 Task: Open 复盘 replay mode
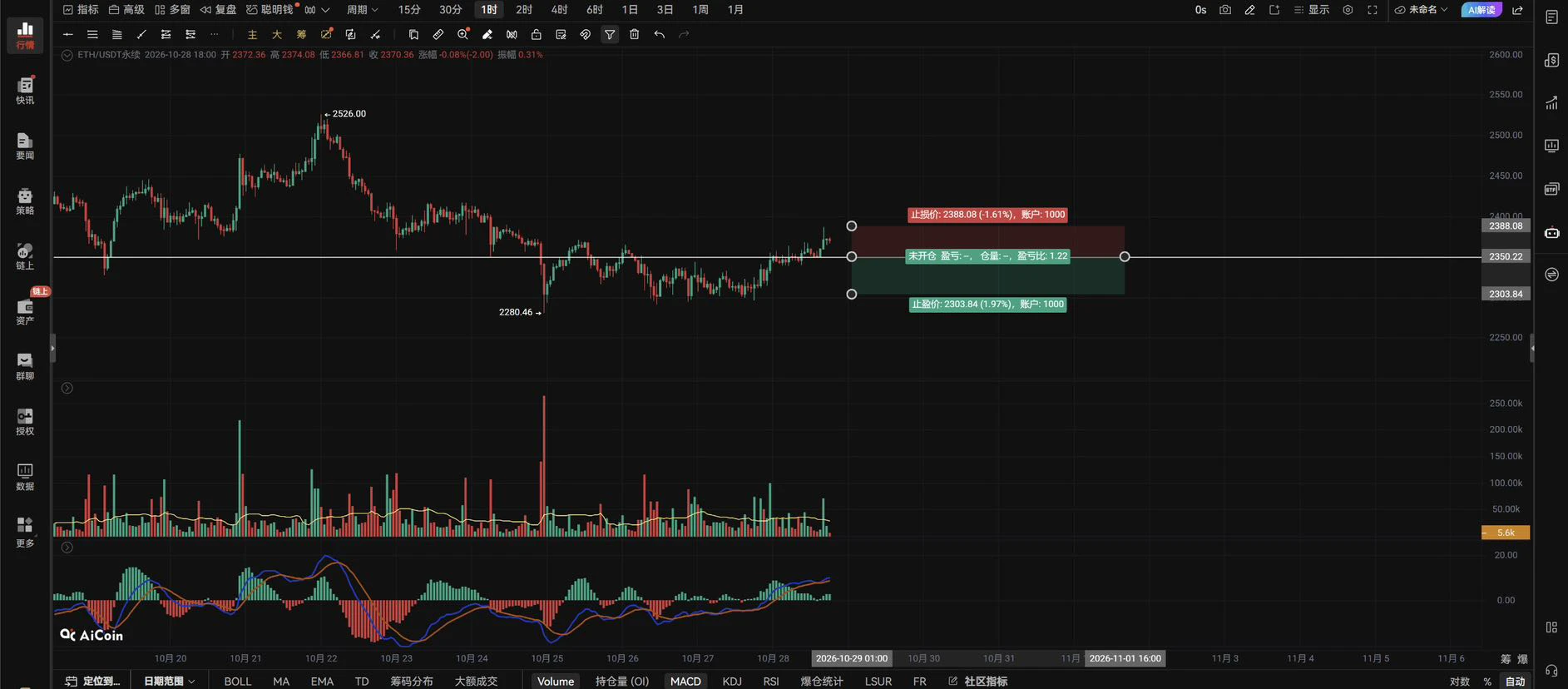click(x=218, y=10)
